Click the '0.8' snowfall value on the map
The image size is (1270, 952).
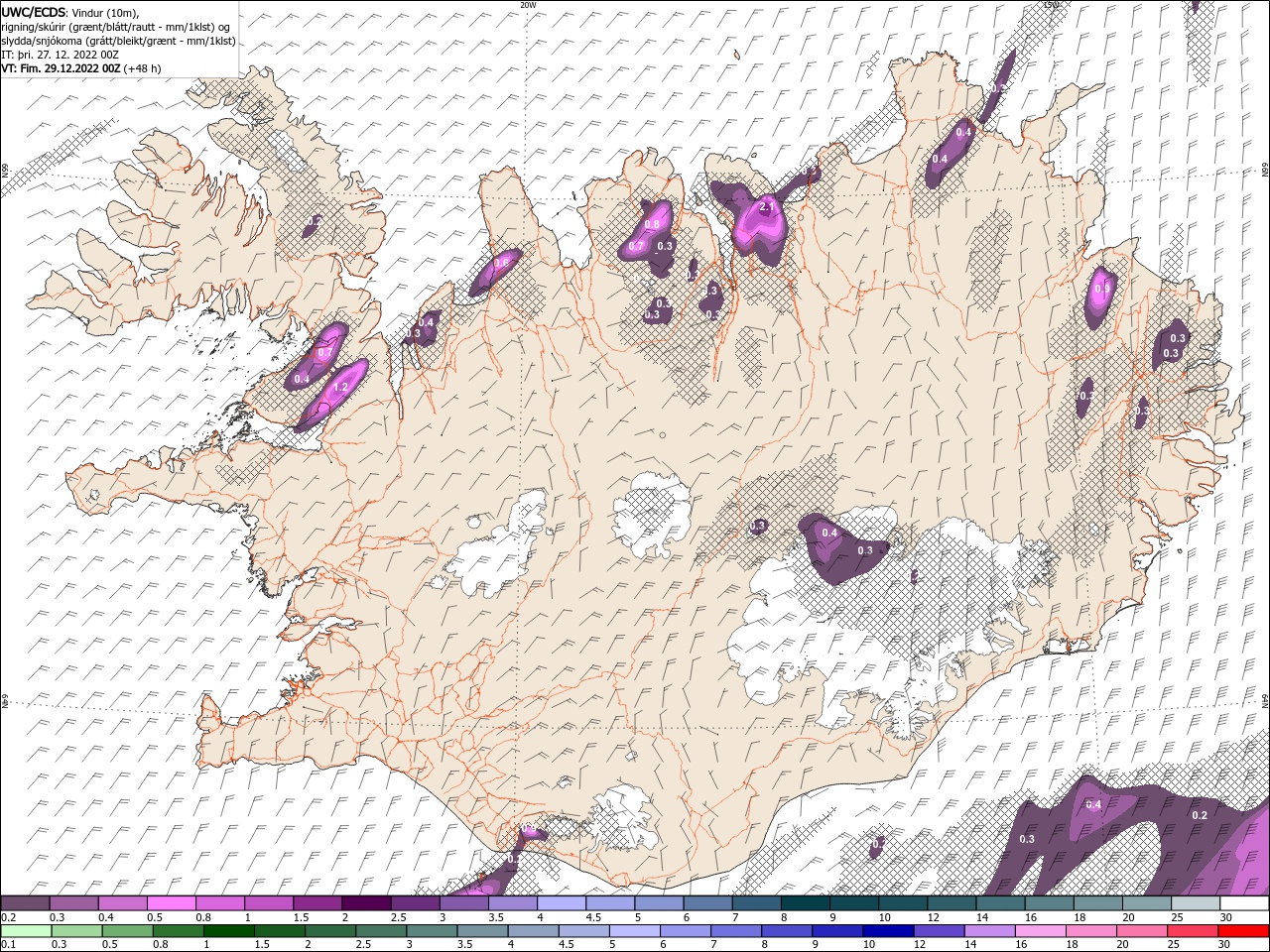[x=652, y=224]
